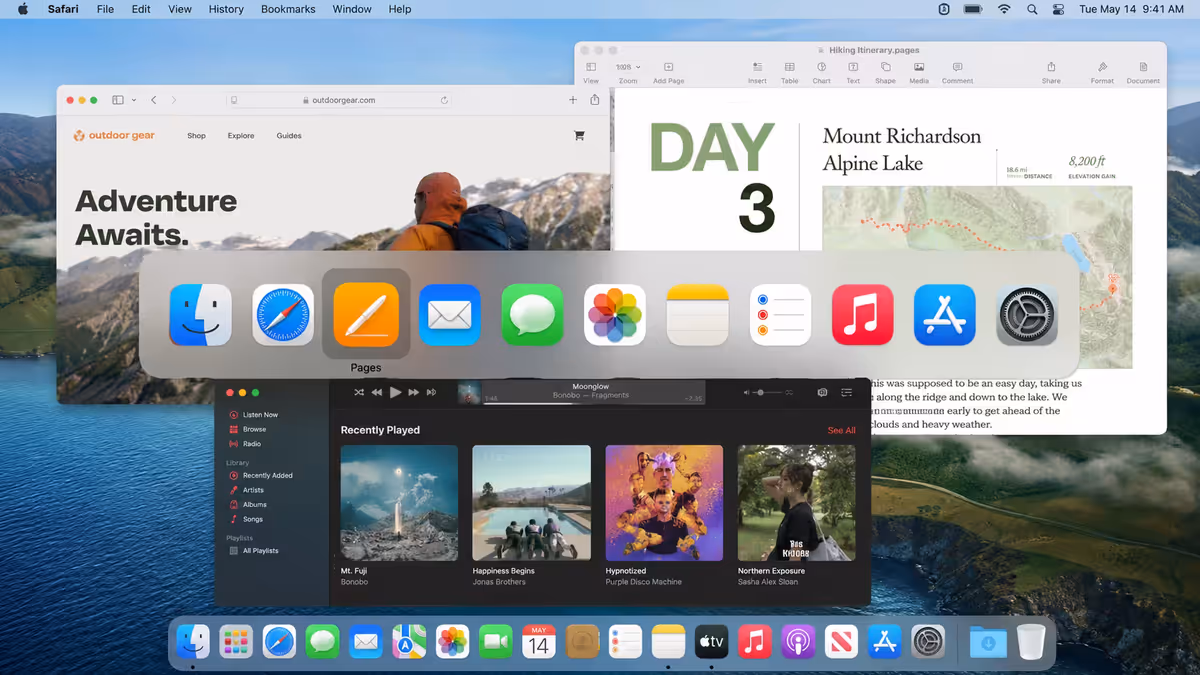Select Safari in the app switcher

click(283, 315)
